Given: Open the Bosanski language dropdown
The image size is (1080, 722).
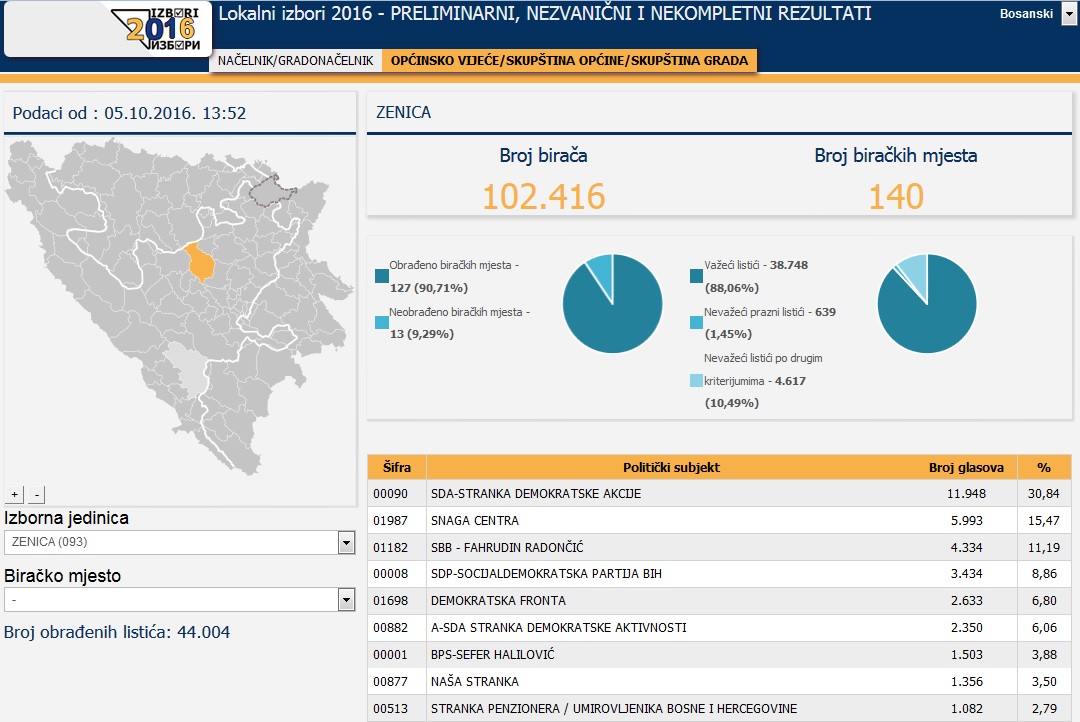Looking at the screenshot, I should [1069, 15].
